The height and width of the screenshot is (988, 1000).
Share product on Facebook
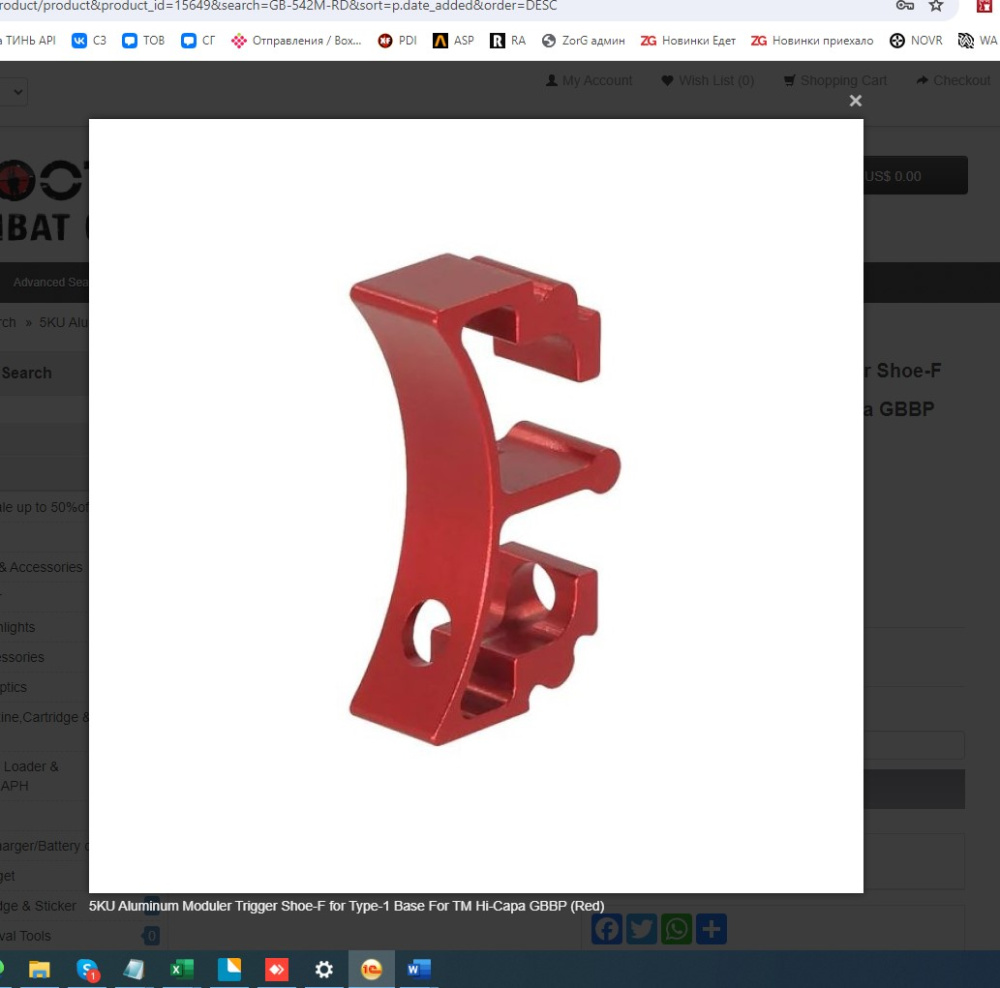(606, 929)
